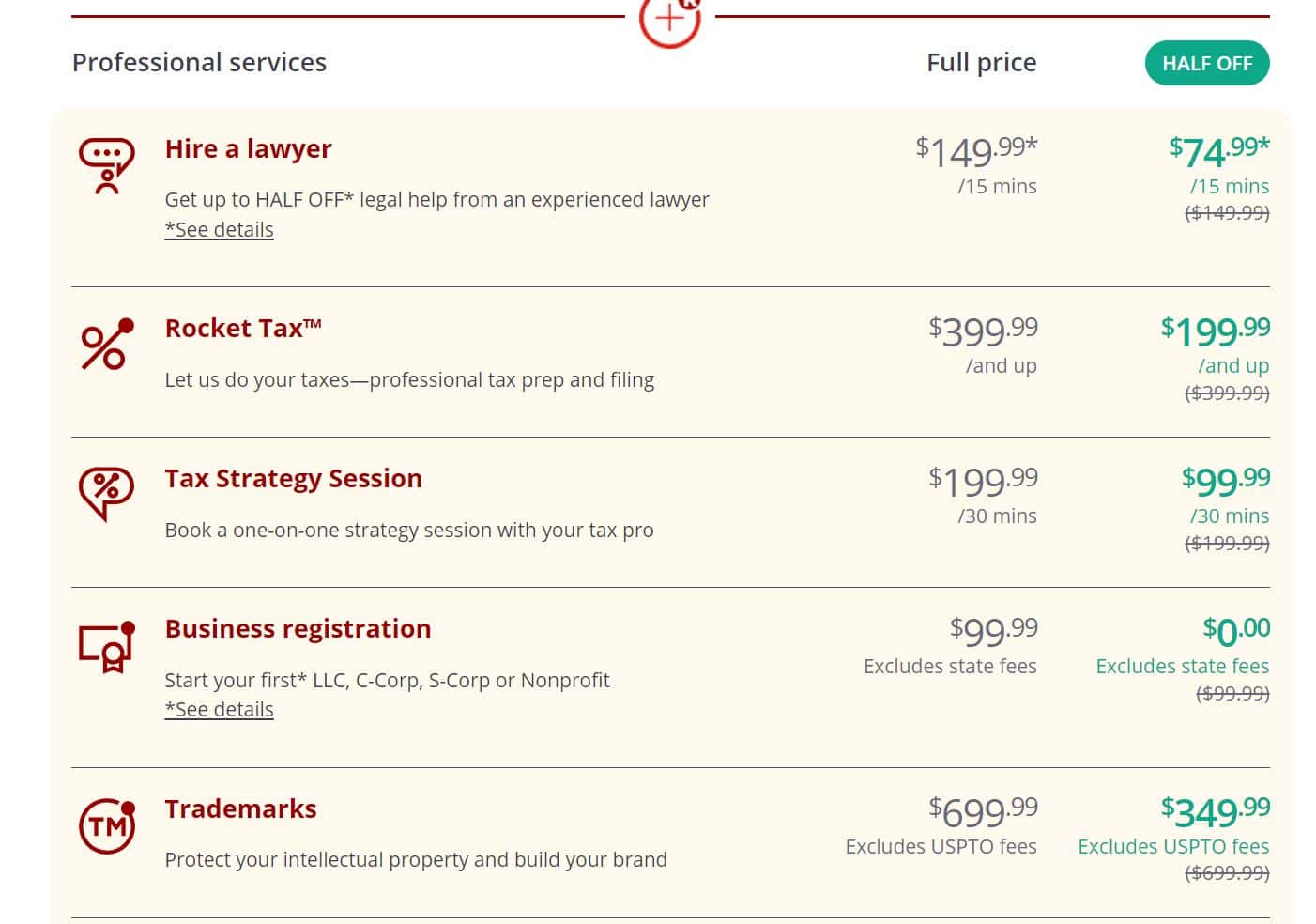This screenshot has width=1316, height=924.
Task: Click the $0.00 Business registration price
Action: tap(1235, 630)
